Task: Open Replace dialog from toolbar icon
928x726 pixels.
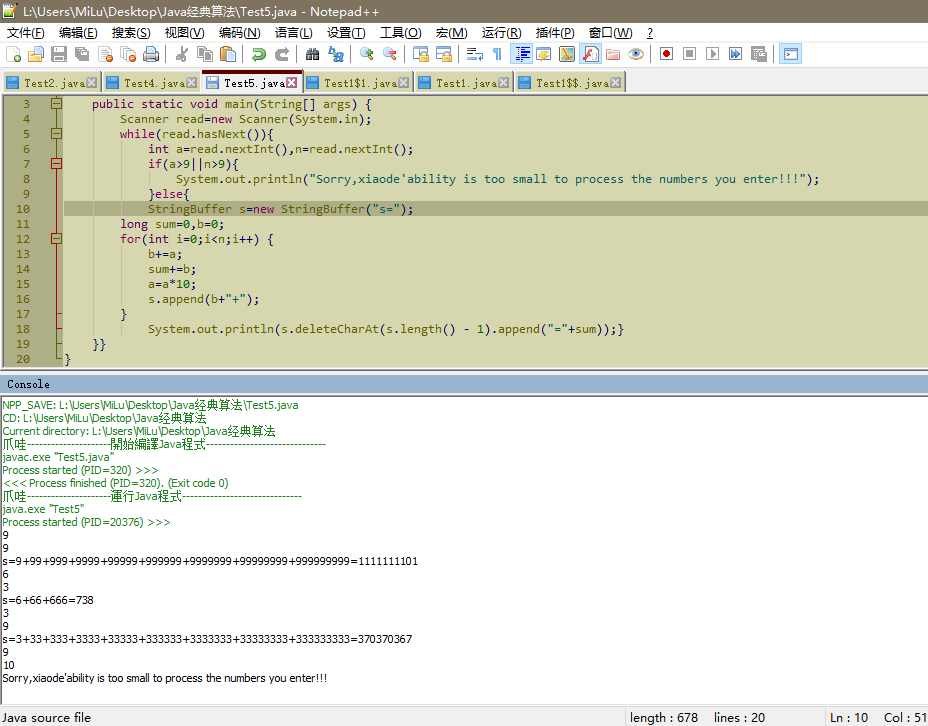Action: tap(336, 54)
